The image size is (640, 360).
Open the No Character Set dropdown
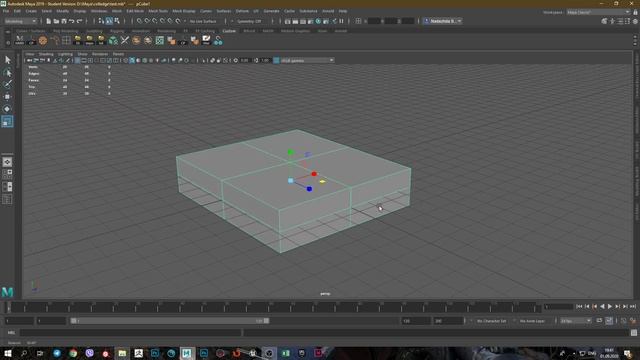click(493, 321)
